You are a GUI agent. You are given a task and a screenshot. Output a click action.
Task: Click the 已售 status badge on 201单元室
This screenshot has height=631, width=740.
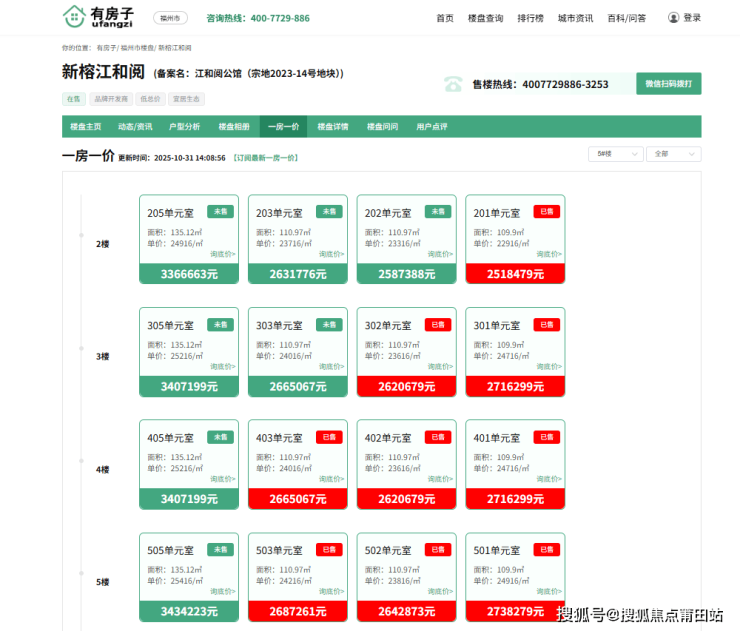coord(546,212)
